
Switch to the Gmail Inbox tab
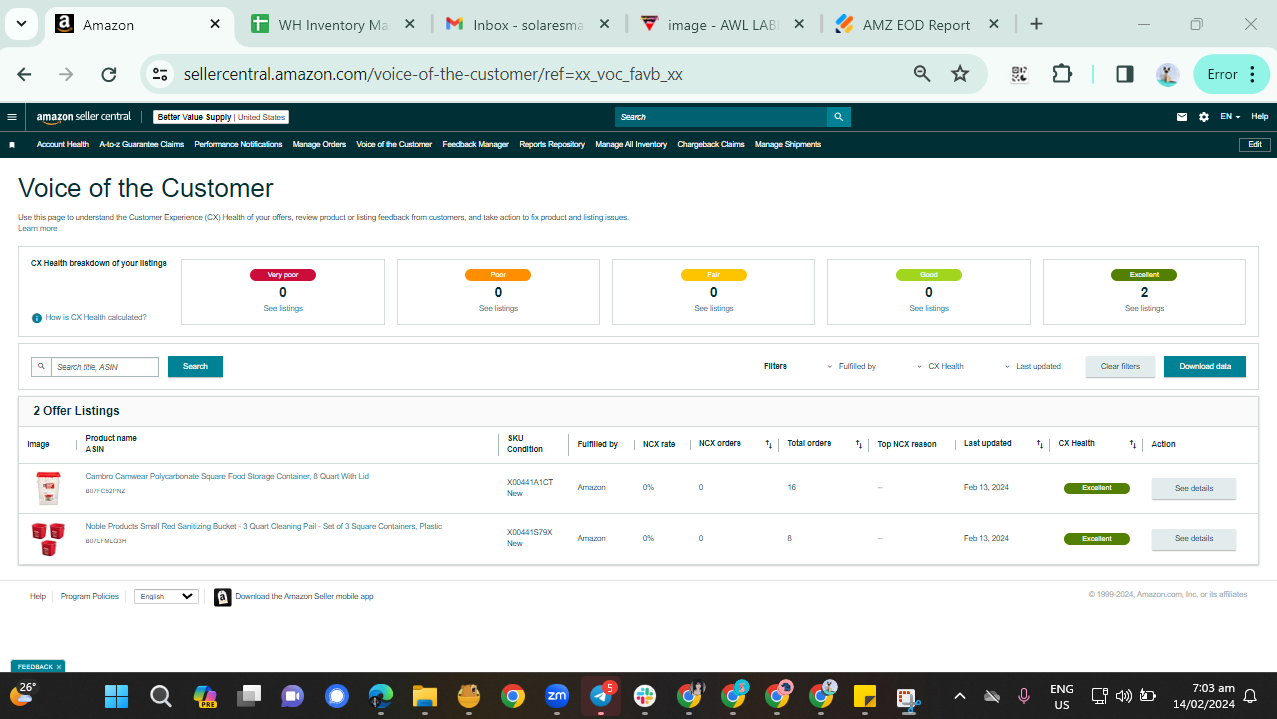(x=528, y=25)
